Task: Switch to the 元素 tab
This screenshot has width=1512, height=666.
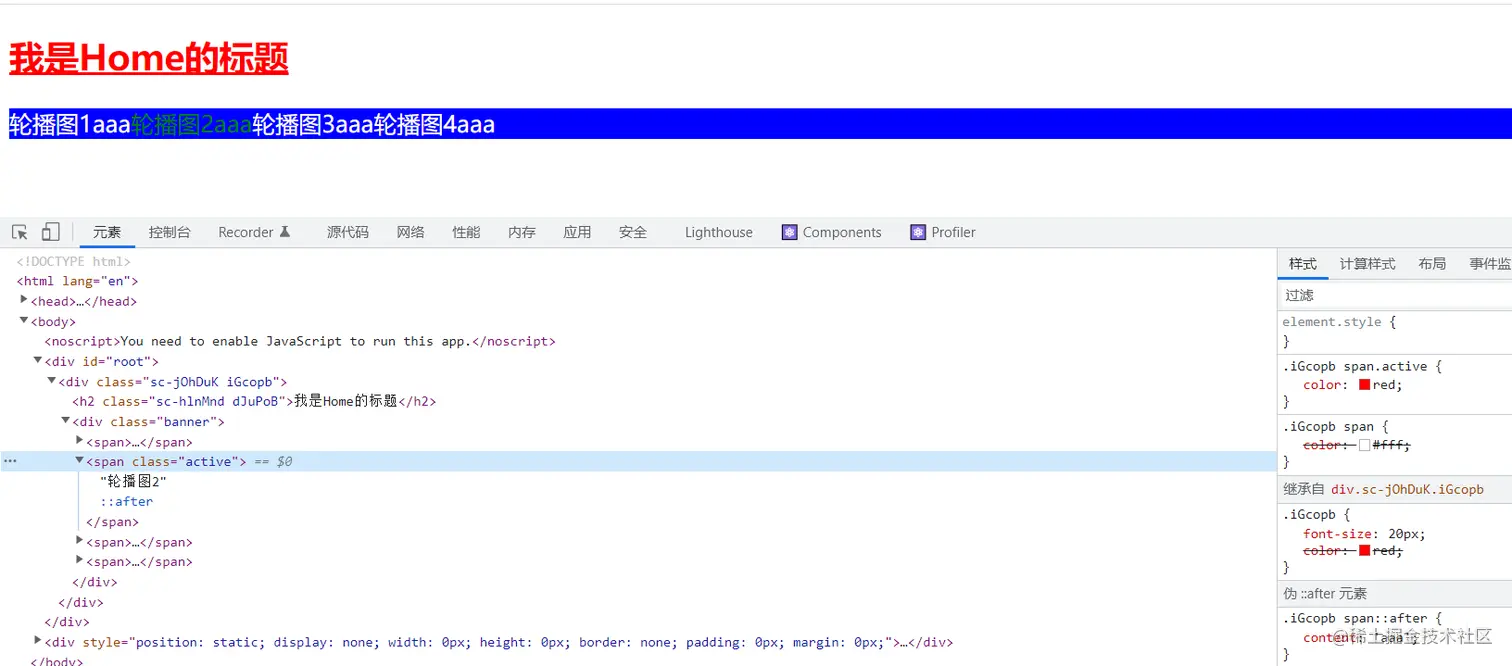Action: [x=107, y=232]
